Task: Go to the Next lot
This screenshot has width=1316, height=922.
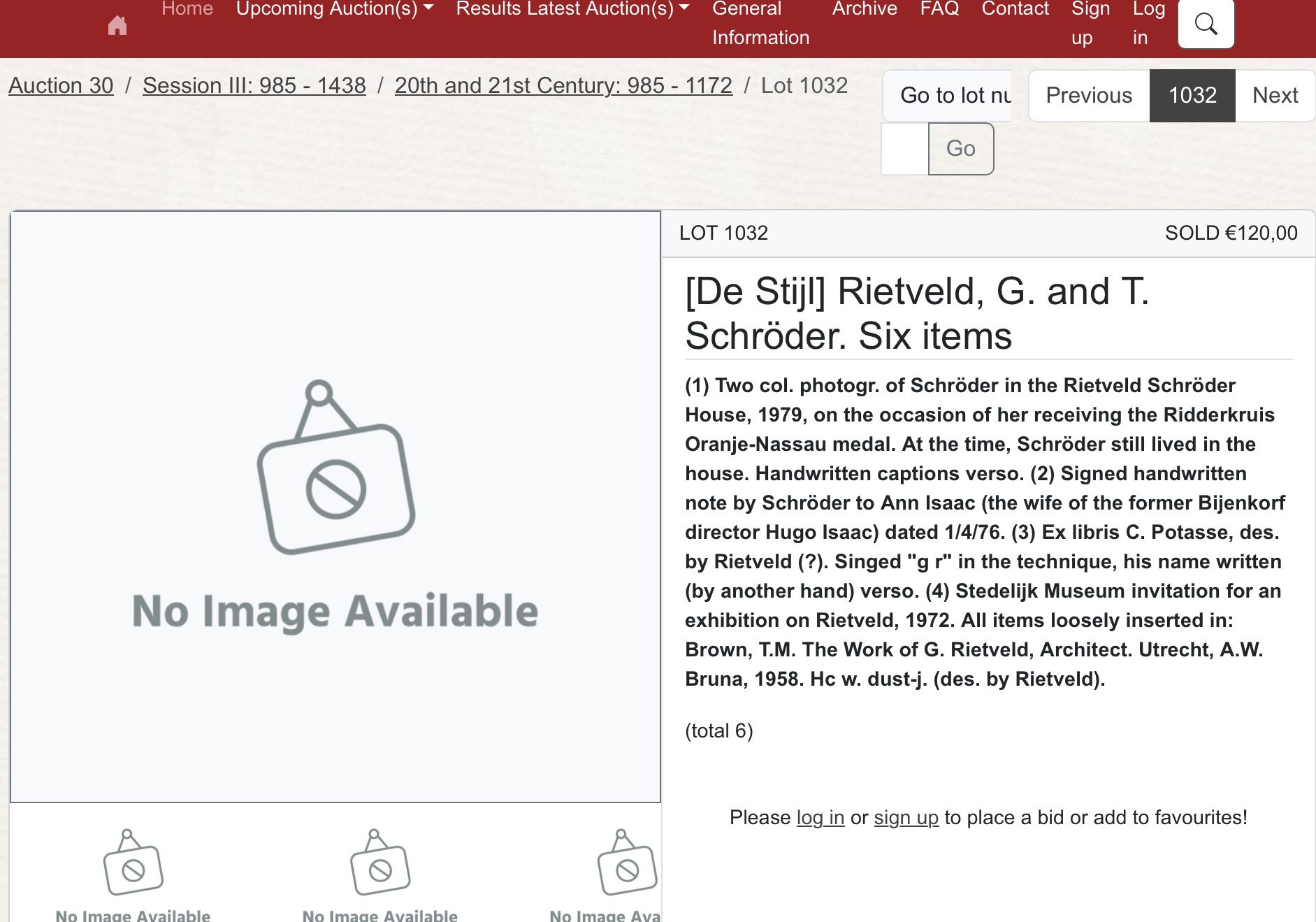Action: pyautogui.click(x=1275, y=95)
